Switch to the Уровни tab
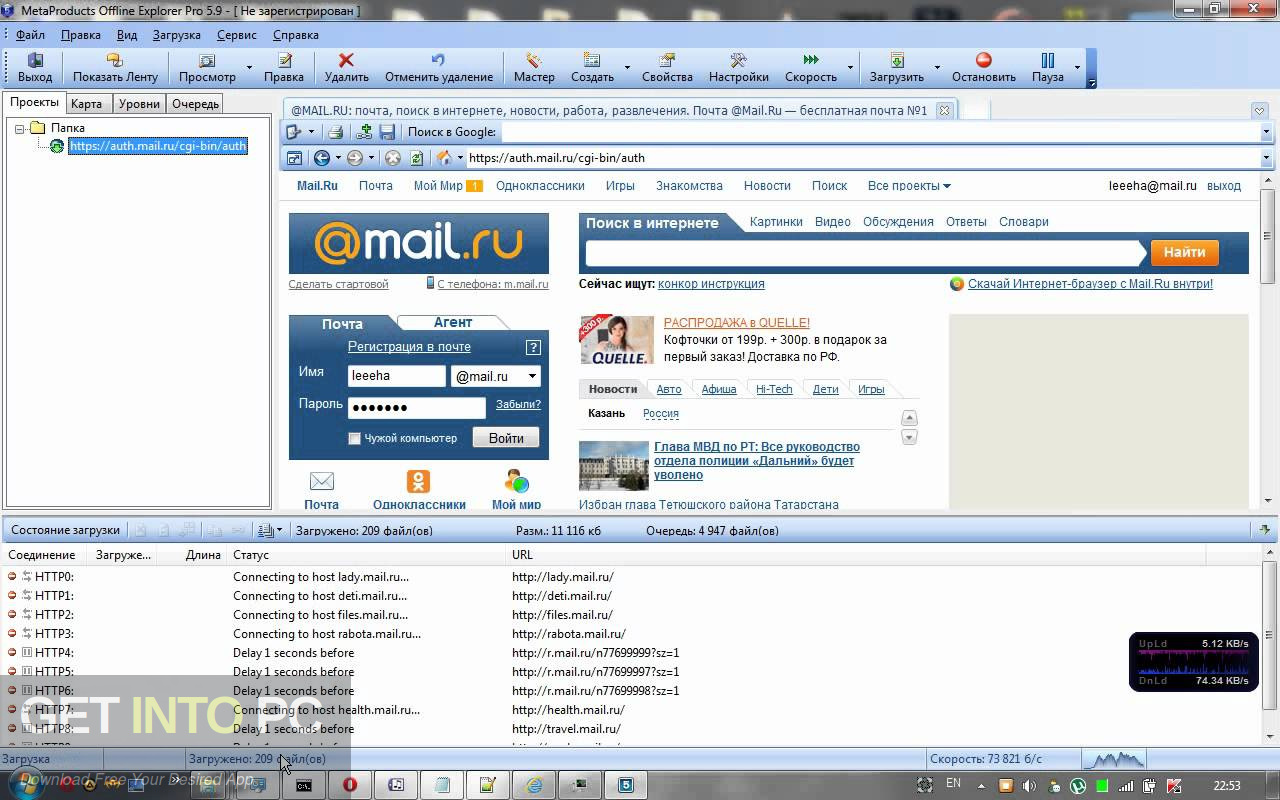 click(138, 104)
